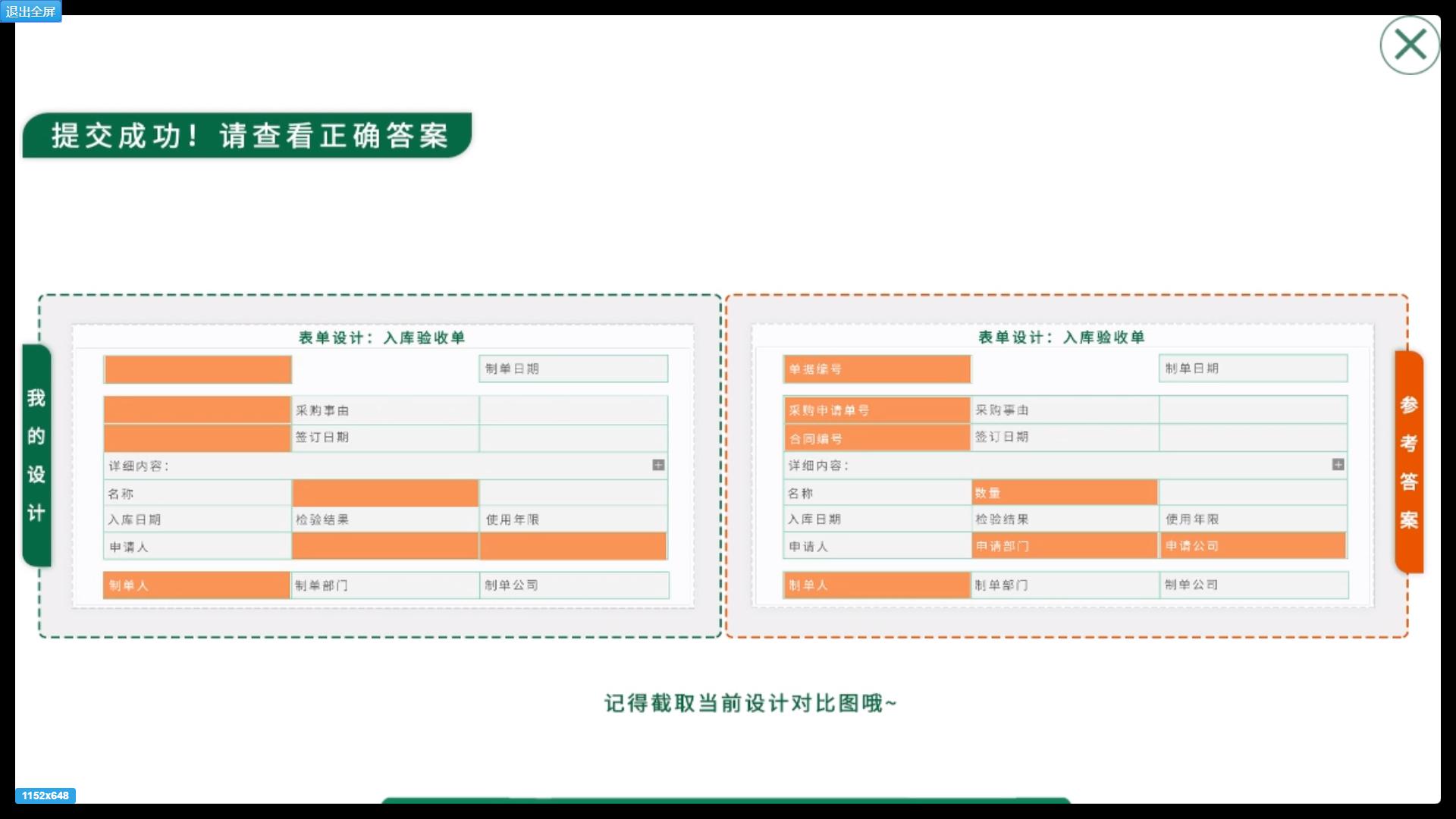Select the 我的设计 side tab
Viewport: 1456px width, 819px height.
tap(36, 455)
